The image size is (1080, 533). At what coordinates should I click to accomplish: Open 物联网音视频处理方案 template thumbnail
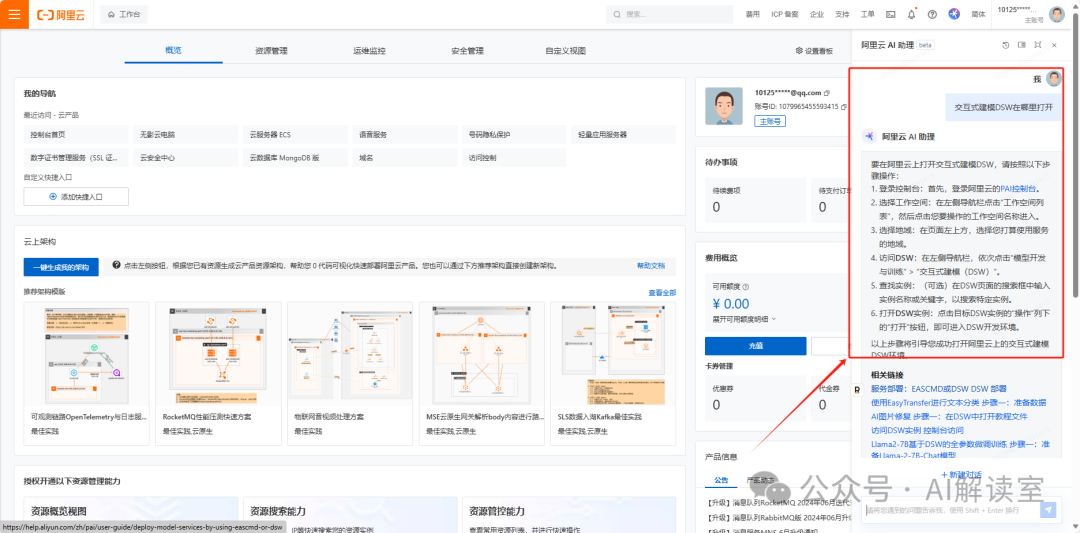(x=350, y=354)
